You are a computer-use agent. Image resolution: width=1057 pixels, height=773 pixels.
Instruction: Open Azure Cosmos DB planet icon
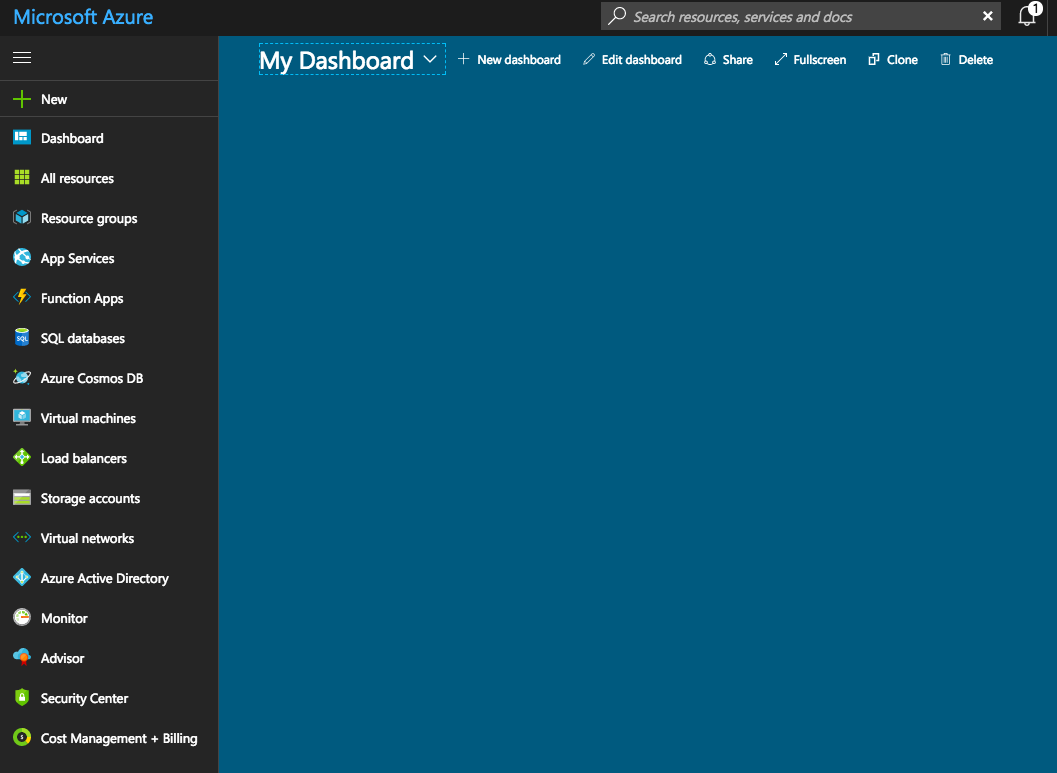pos(21,378)
